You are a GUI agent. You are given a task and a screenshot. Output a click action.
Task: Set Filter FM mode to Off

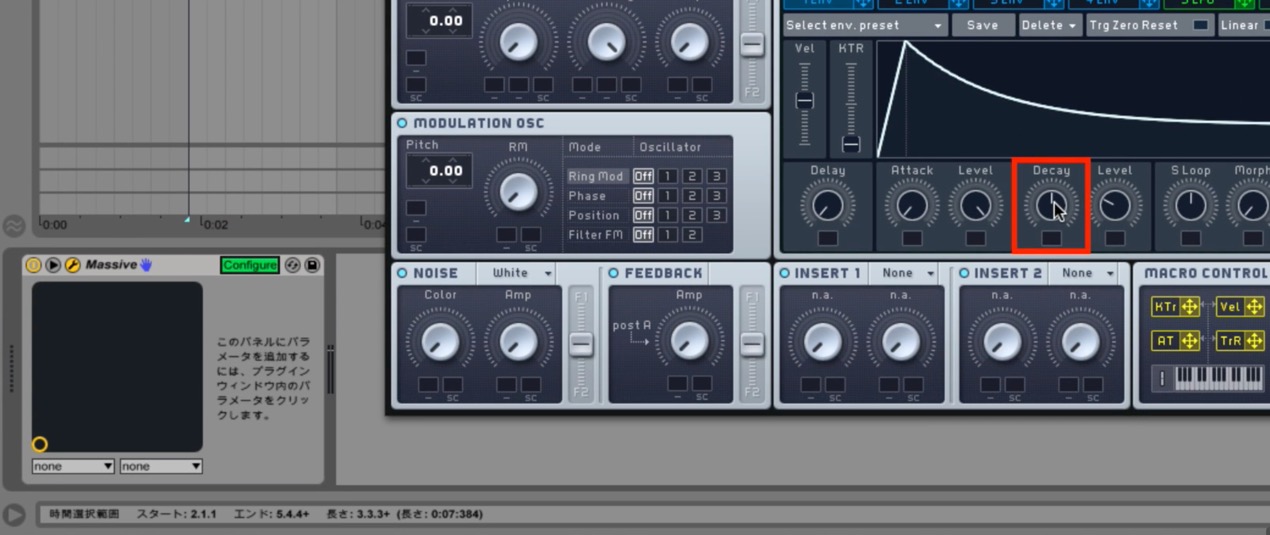(x=643, y=235)
